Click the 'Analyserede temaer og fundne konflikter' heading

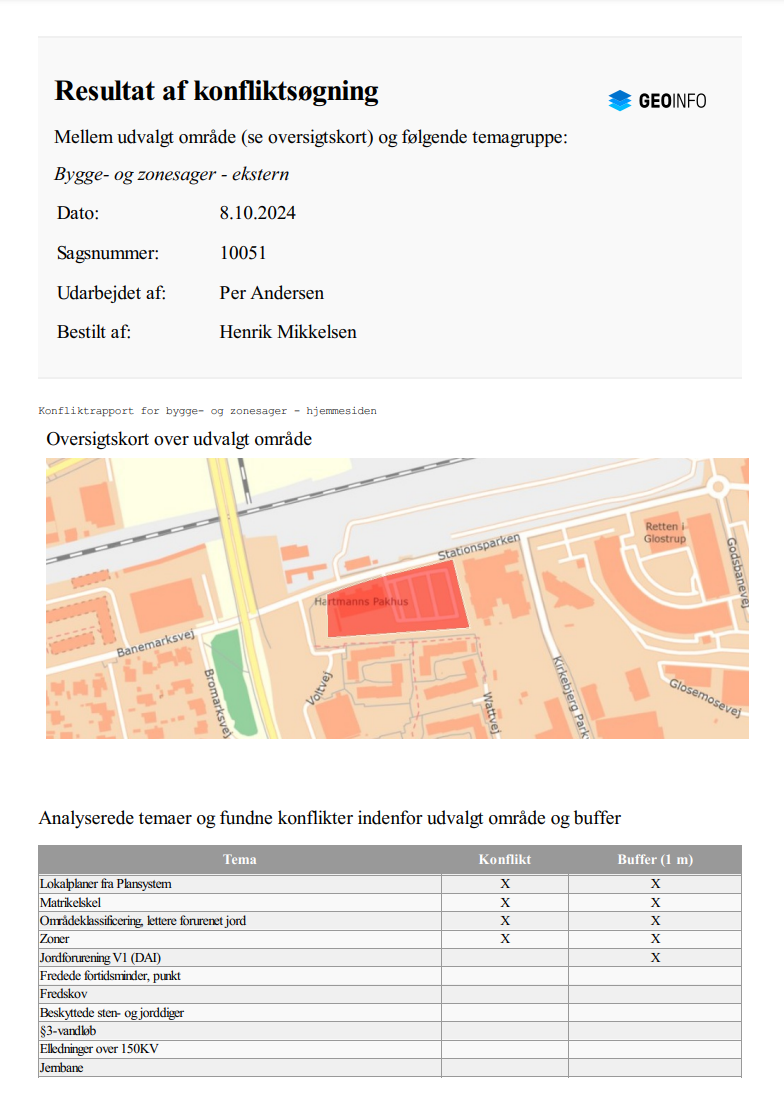(330, 818)
